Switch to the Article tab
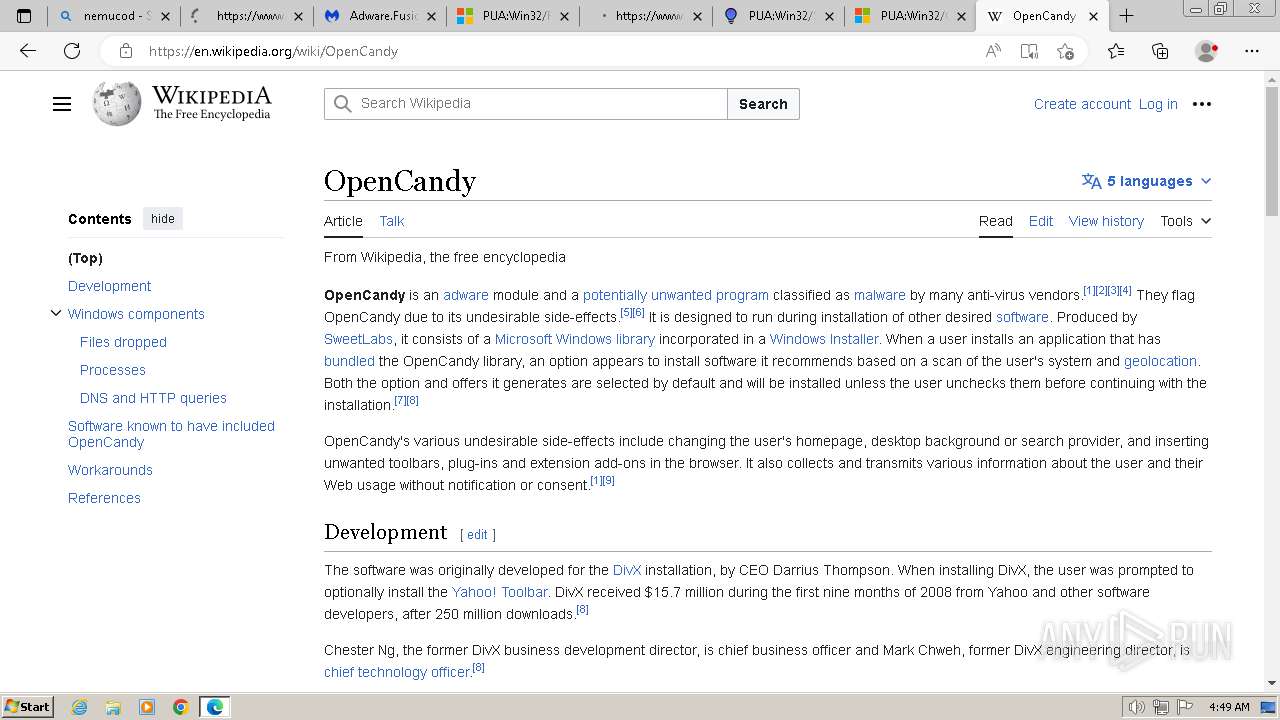This screenshot has height=720, width=1280. tap(343, 221)
